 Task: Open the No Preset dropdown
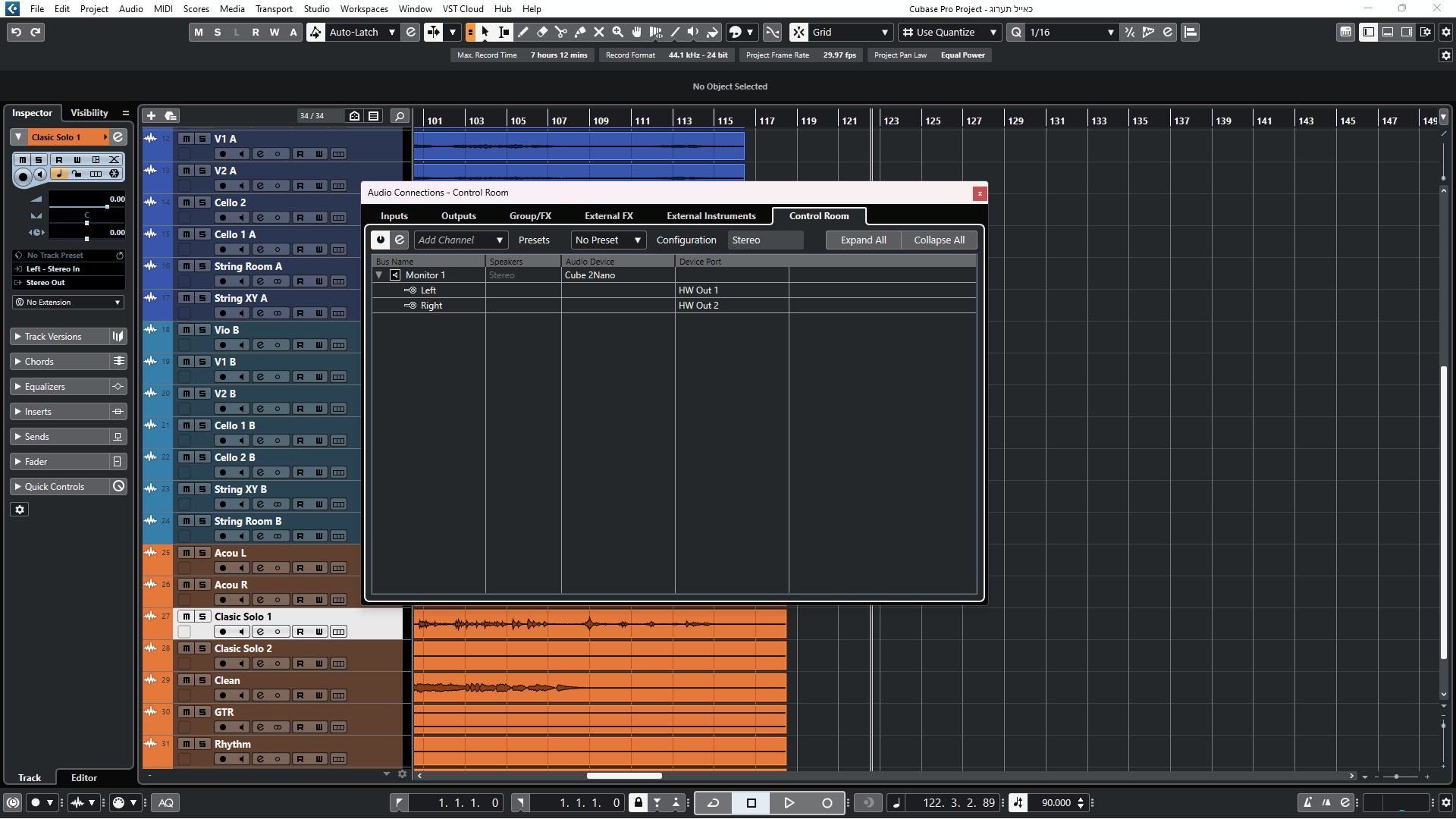(608, 240)
